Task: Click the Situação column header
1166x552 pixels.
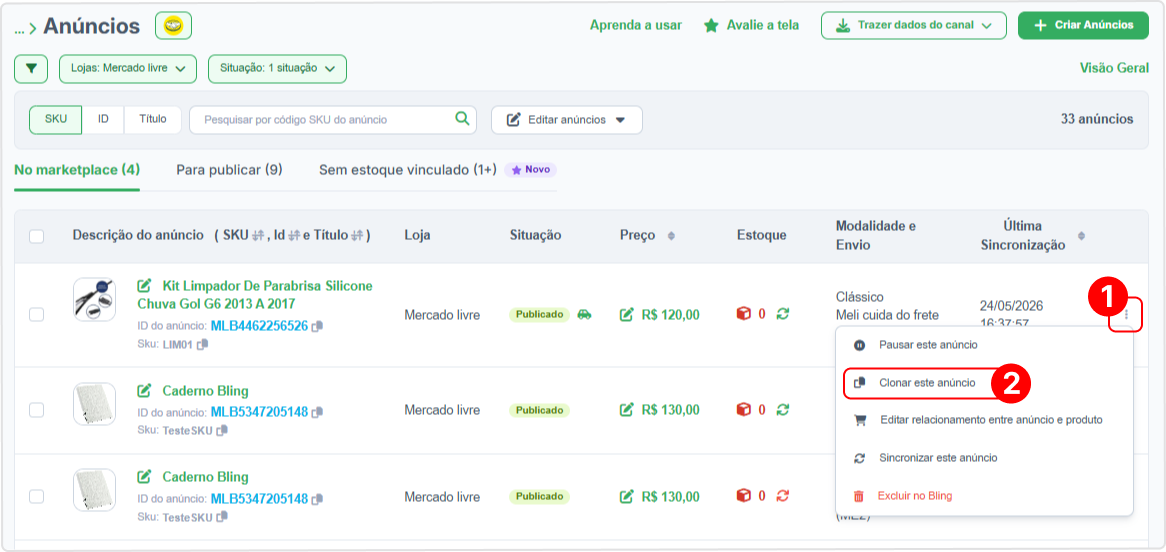Action: (x=535, y=235)
